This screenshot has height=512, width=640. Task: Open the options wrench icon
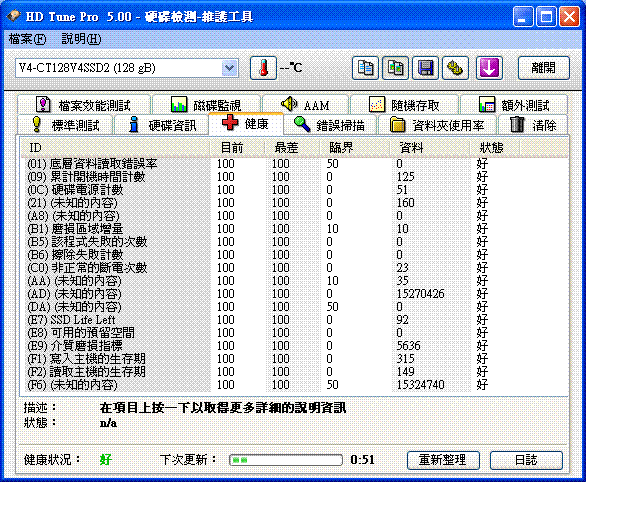tap(455, 68)
